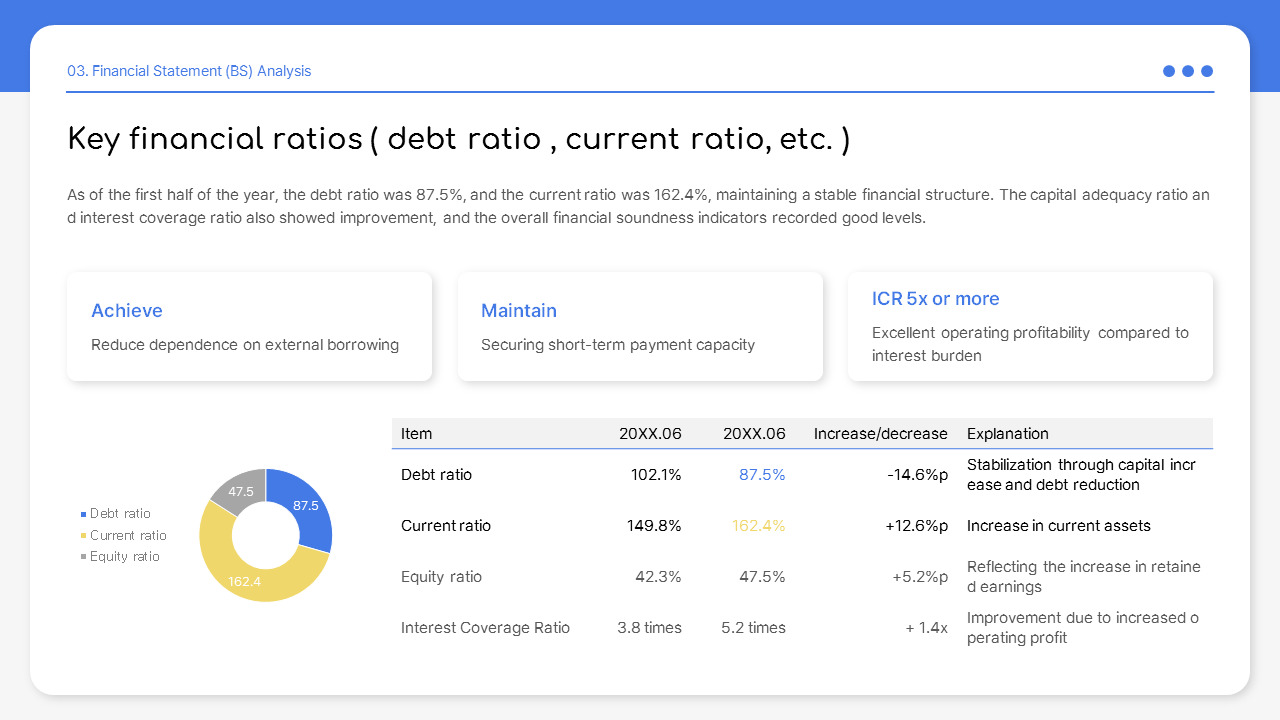This screenshot has height=720, width=1280.
Task: Click the Achieve card
Action: 249,325
